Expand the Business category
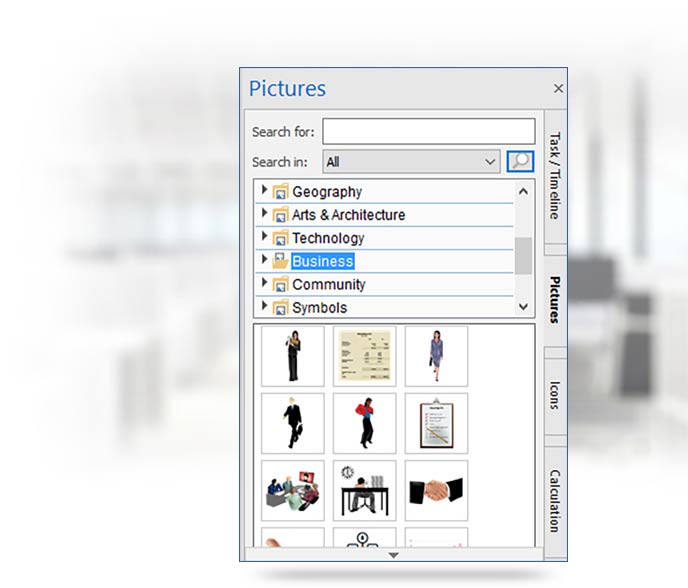Image resolution: width=688 pixels, height=588 pixels. tap(264, 259)
